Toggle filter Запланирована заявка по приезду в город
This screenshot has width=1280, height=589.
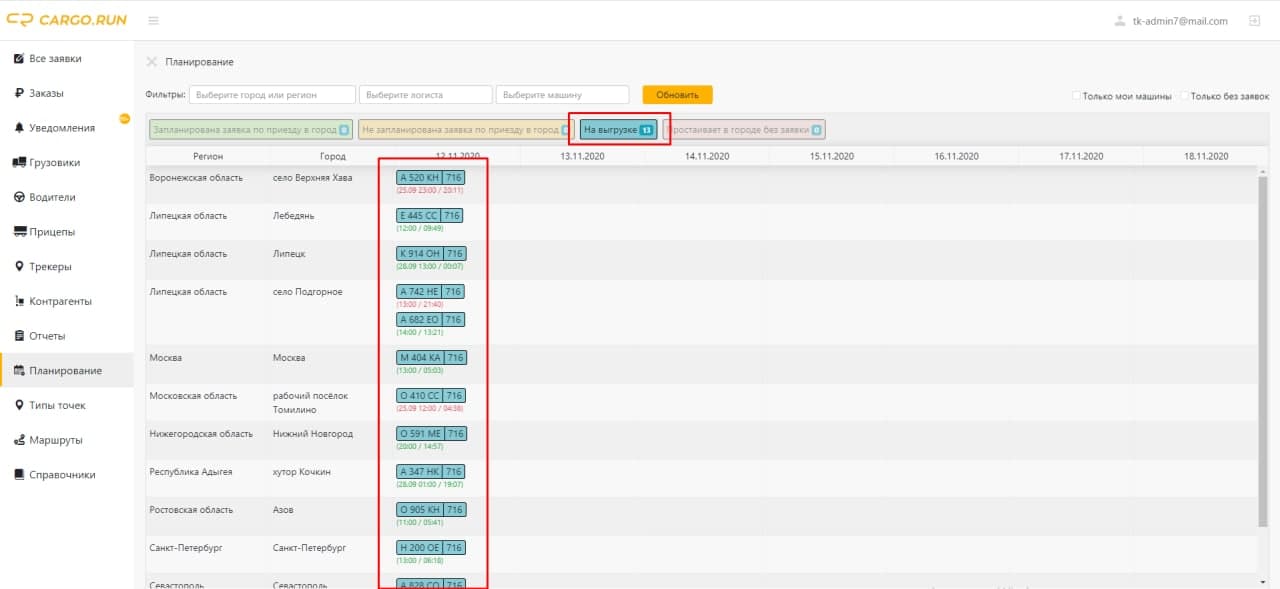pyautogui.click(x=250, y=130)
